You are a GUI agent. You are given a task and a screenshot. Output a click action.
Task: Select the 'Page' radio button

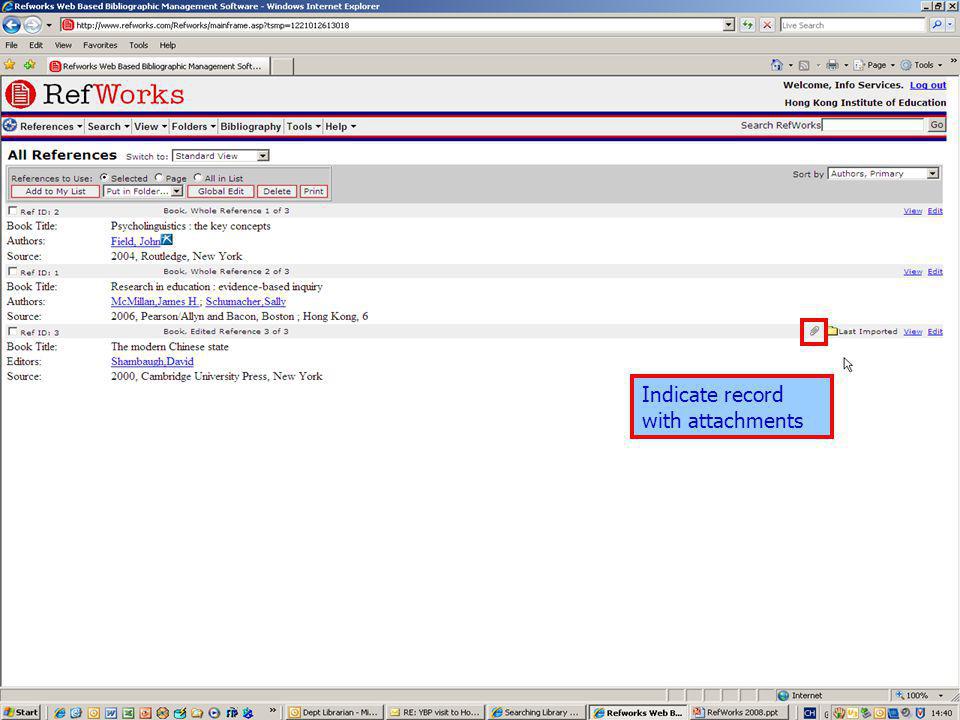pos(159,178)
